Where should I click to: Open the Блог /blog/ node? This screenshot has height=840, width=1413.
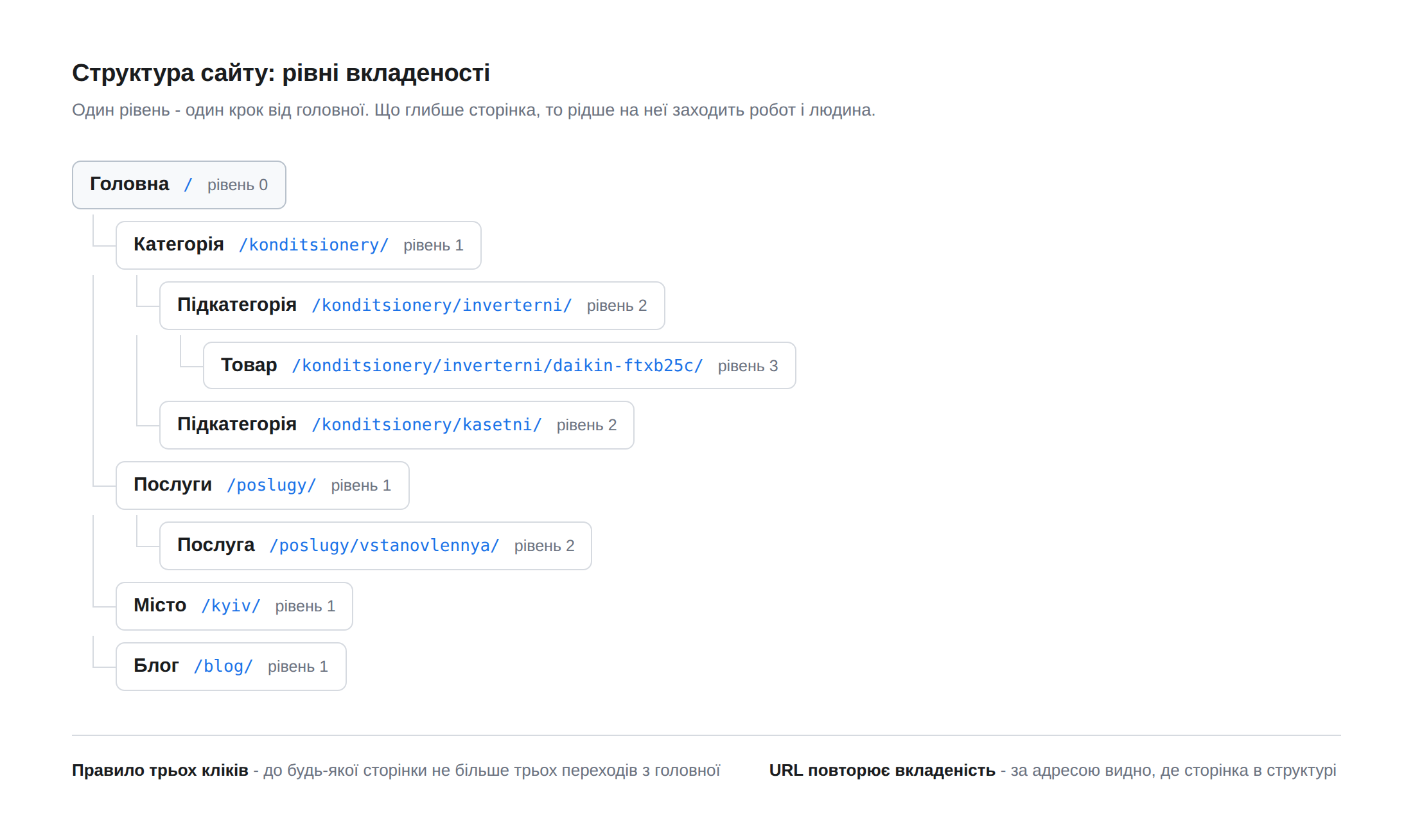click(x=231, y=667)
